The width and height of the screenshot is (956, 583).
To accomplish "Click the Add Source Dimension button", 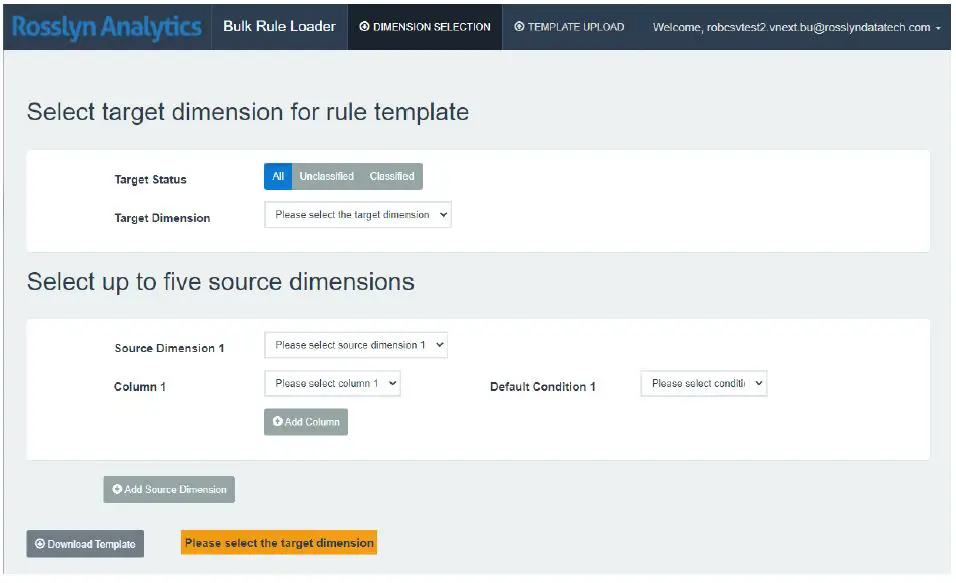I will (168, 489).
